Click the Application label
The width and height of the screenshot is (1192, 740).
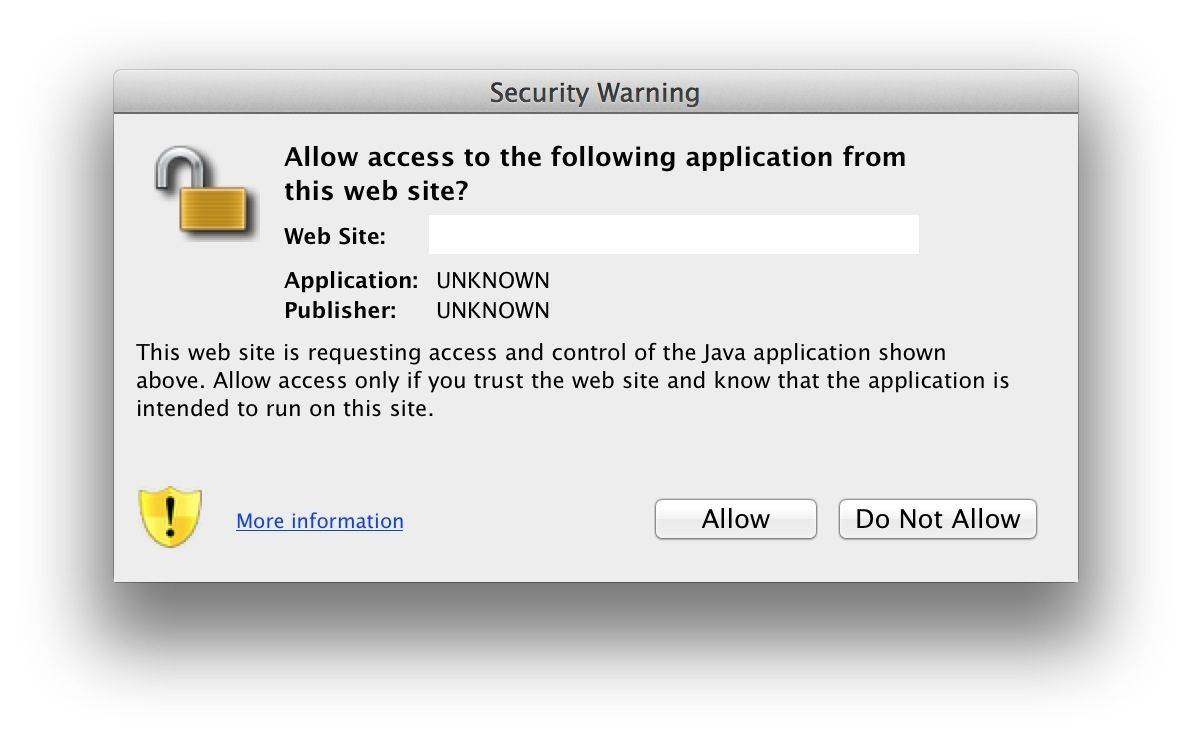coord(351,280)
